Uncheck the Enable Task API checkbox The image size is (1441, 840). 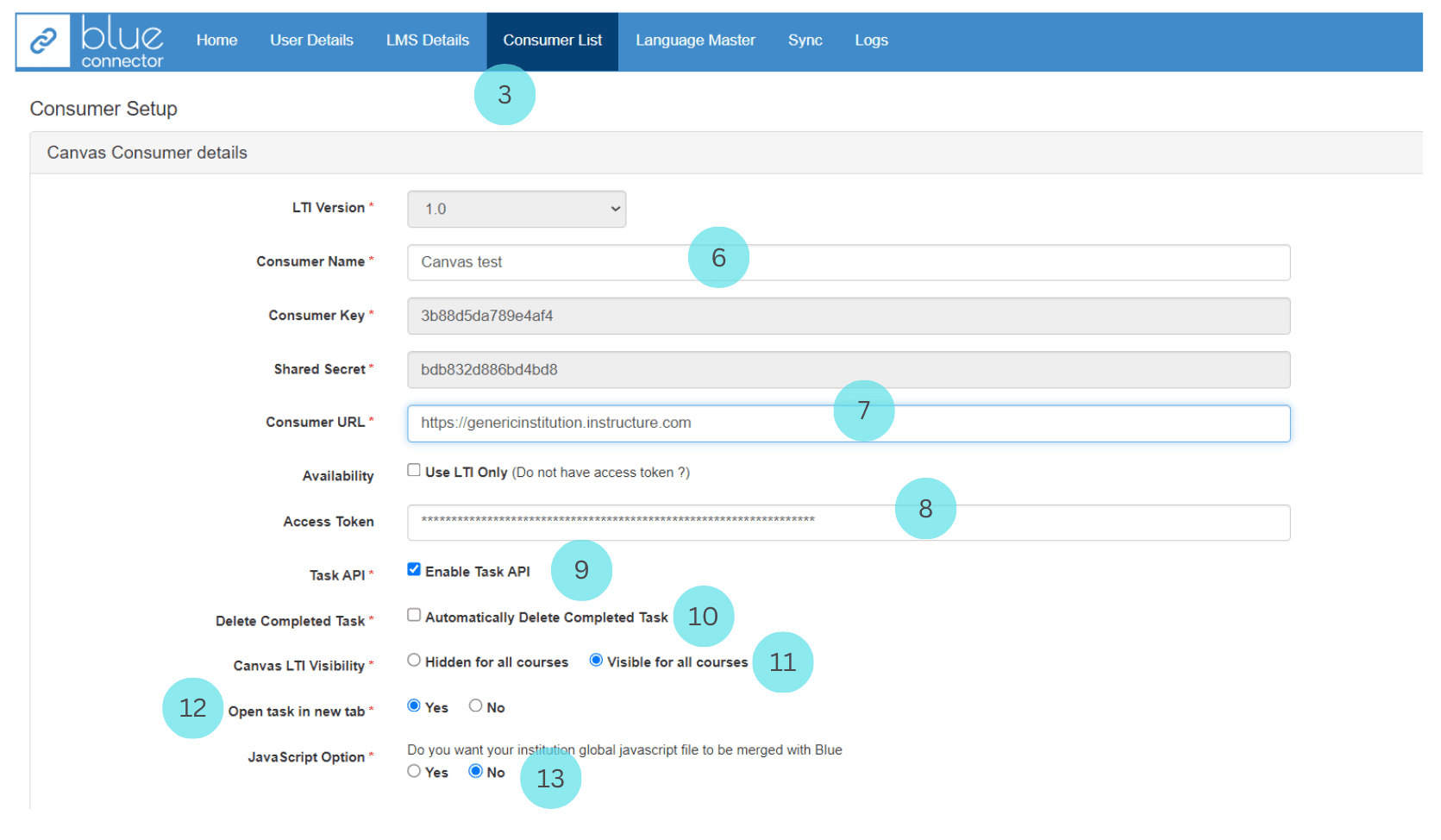point(414,569)
